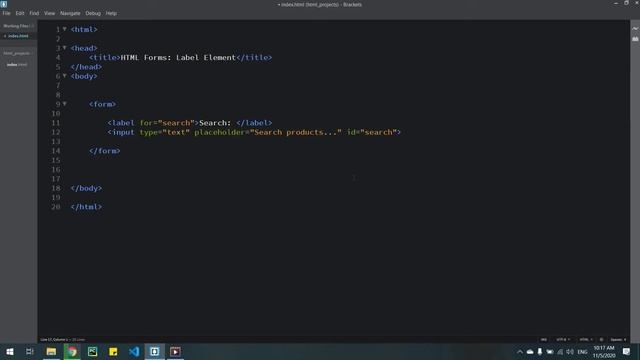Open video player app in taskbar
Image resolution: width=640 pixels, height=360 pixels.
click(x=175, y=351)
